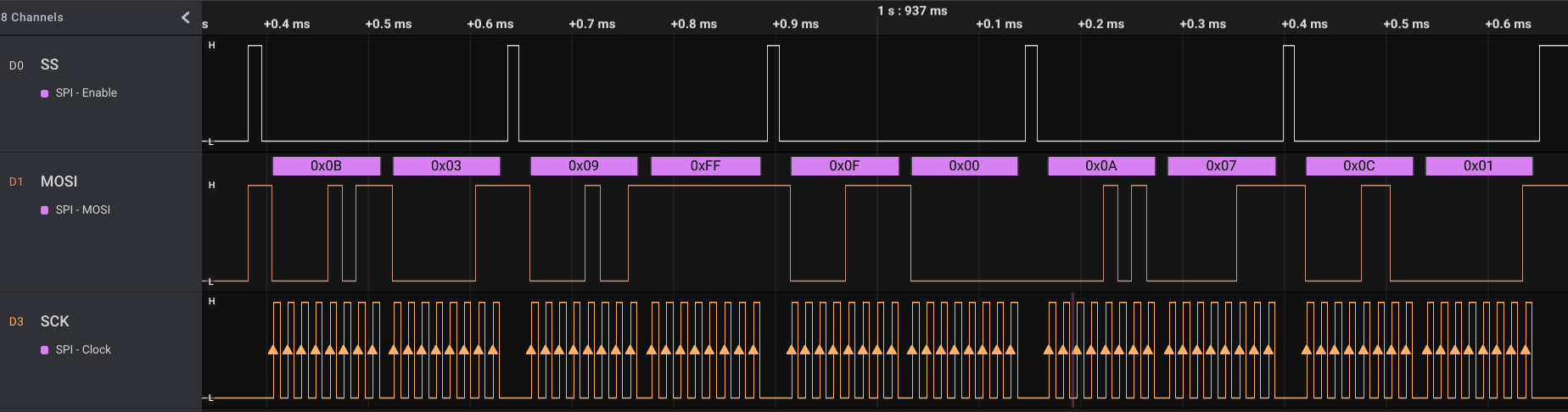Select the 0x07 decoded byte bubble
The width and height of the screenshot is (1568, 412).
[x=1221, y=166]
